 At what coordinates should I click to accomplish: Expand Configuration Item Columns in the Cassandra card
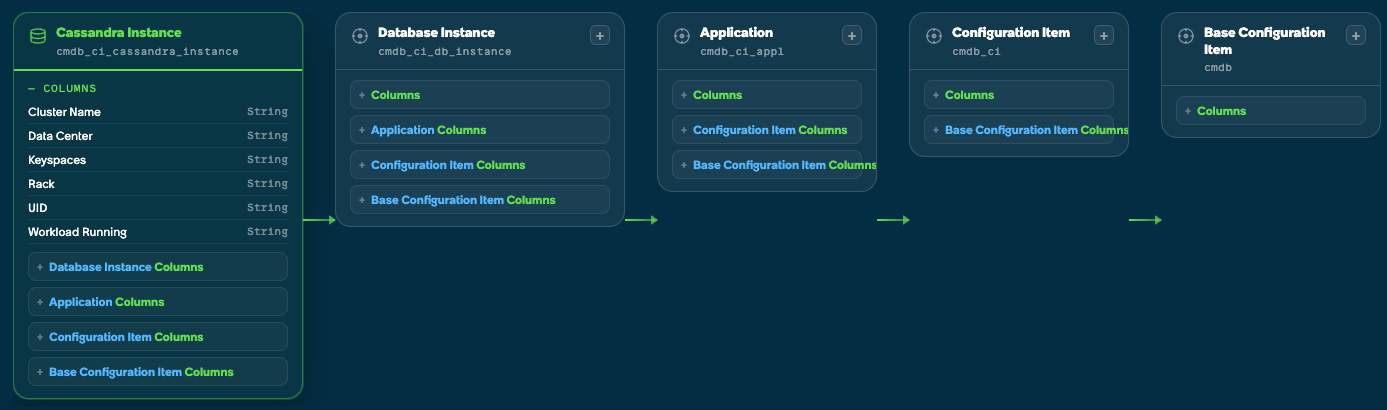tap(158, 337)
